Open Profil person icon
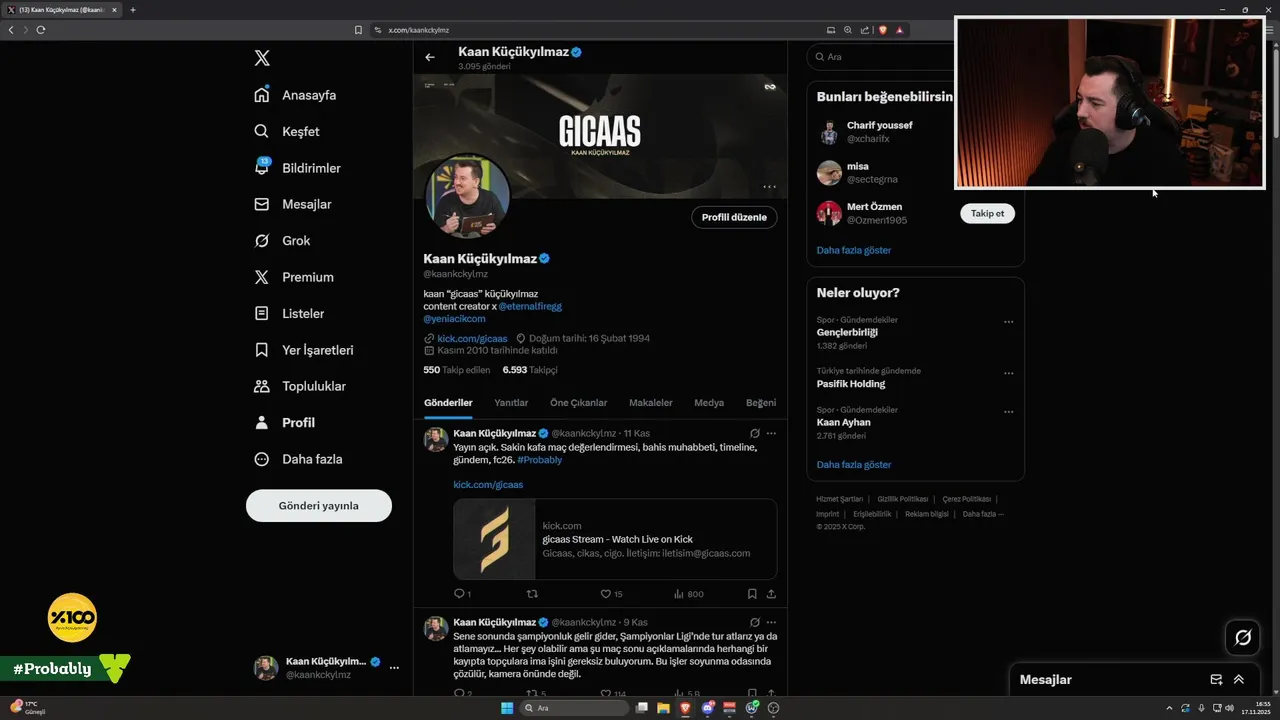 point(262,422)
